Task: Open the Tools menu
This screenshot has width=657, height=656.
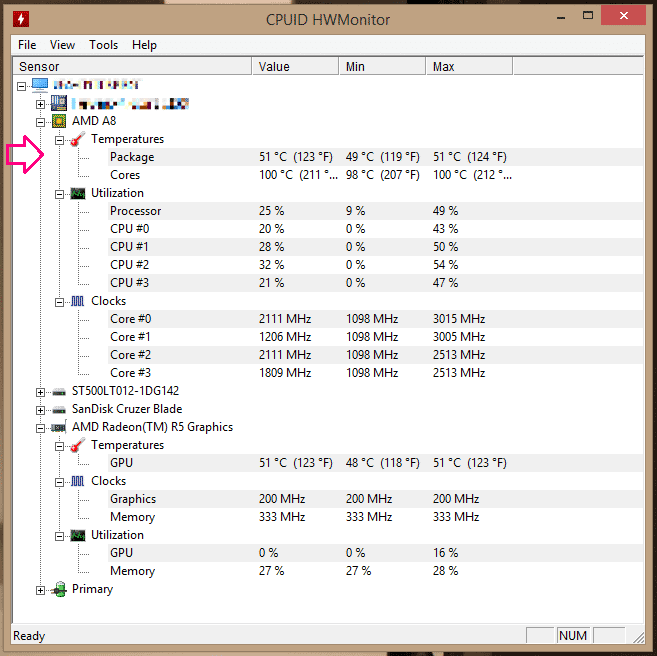Action: click(x=103, y=45)
